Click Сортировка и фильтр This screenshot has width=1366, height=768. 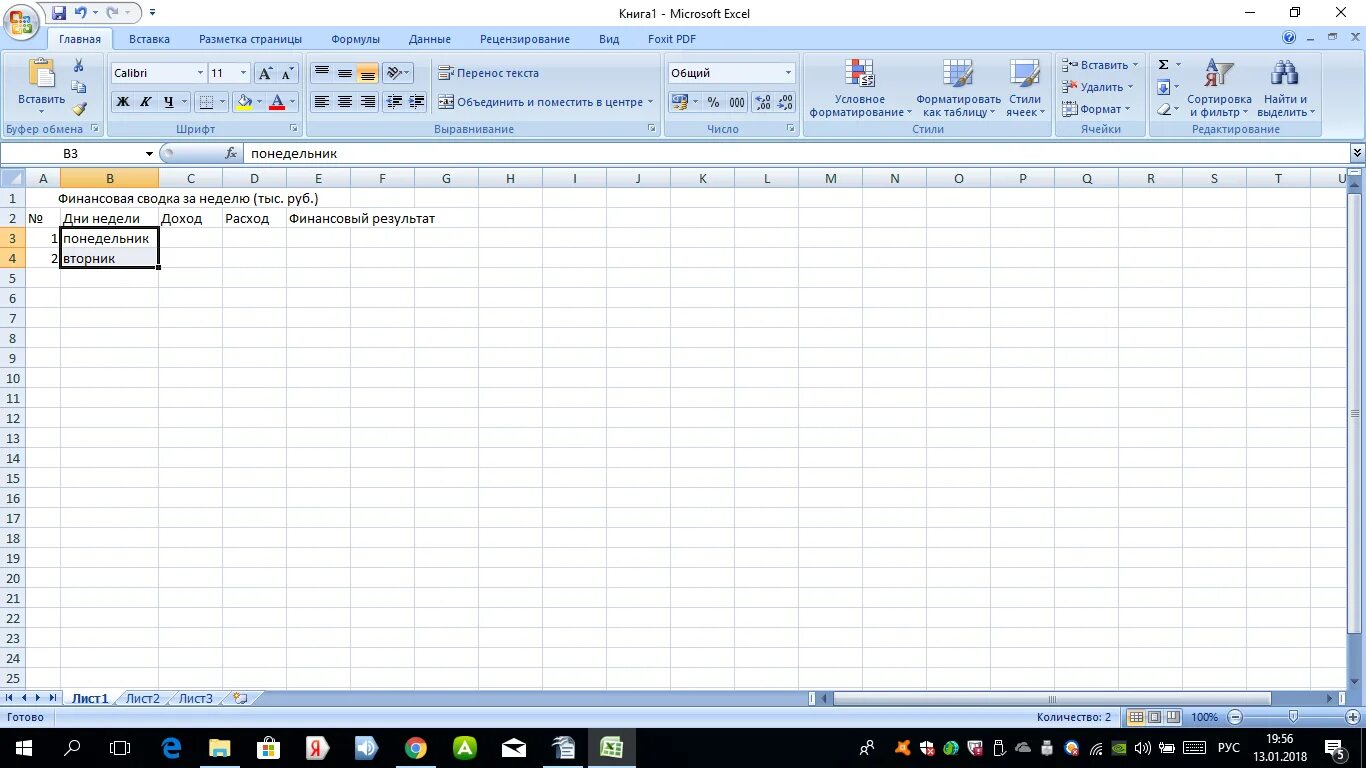pos(1218,88)
